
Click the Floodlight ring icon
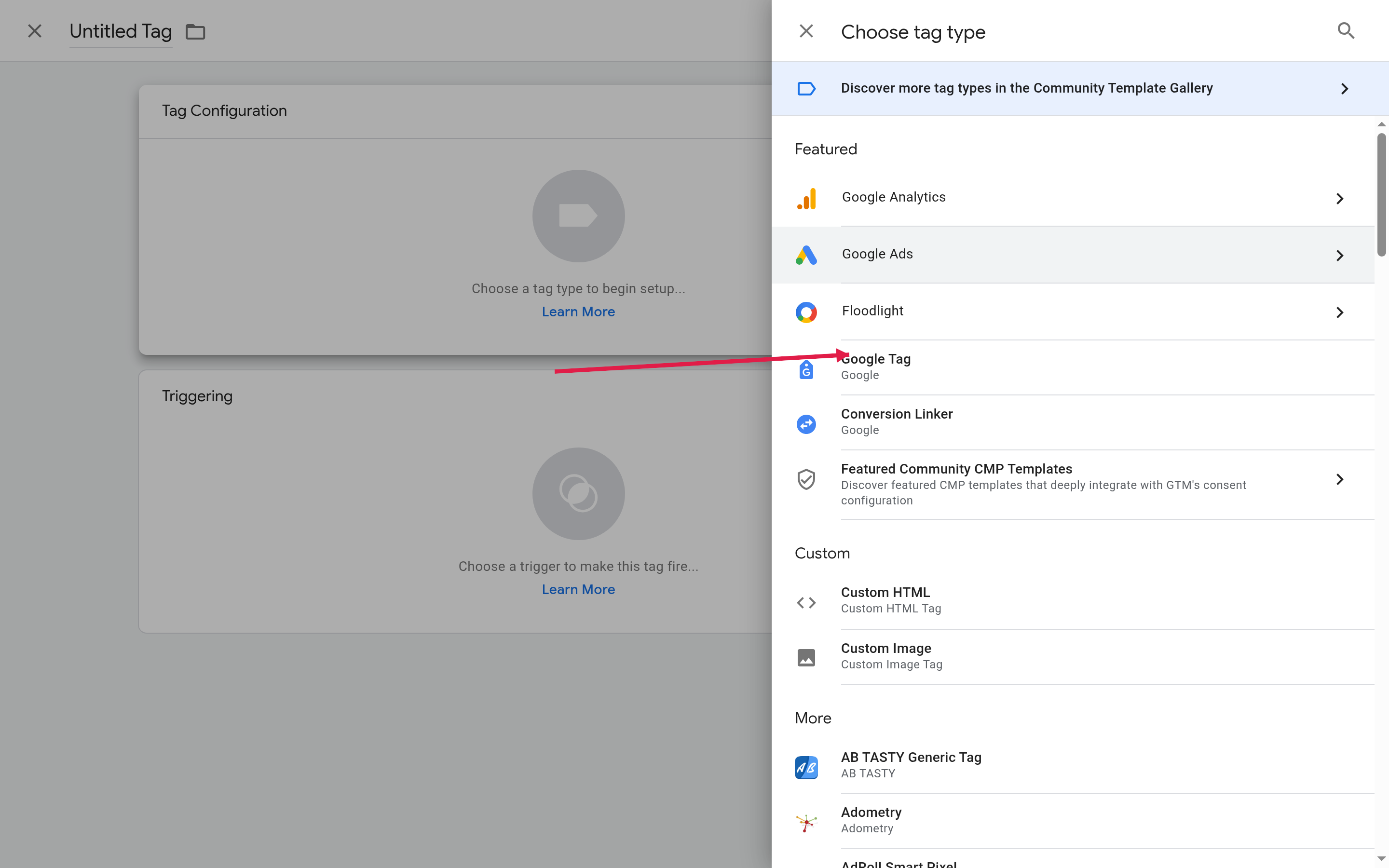point(806,312)
